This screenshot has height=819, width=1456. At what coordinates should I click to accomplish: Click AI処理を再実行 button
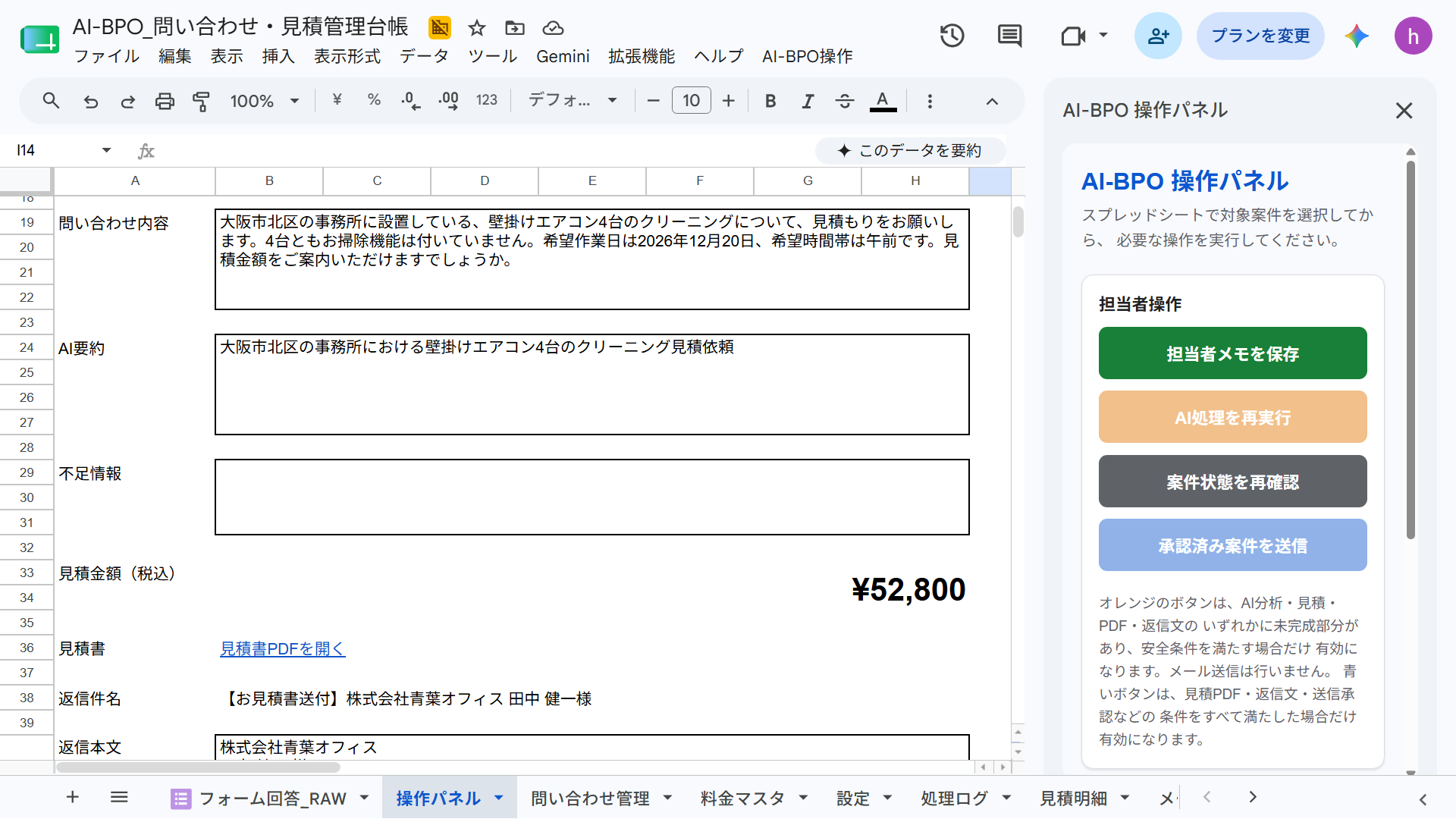coord(1232,417)
